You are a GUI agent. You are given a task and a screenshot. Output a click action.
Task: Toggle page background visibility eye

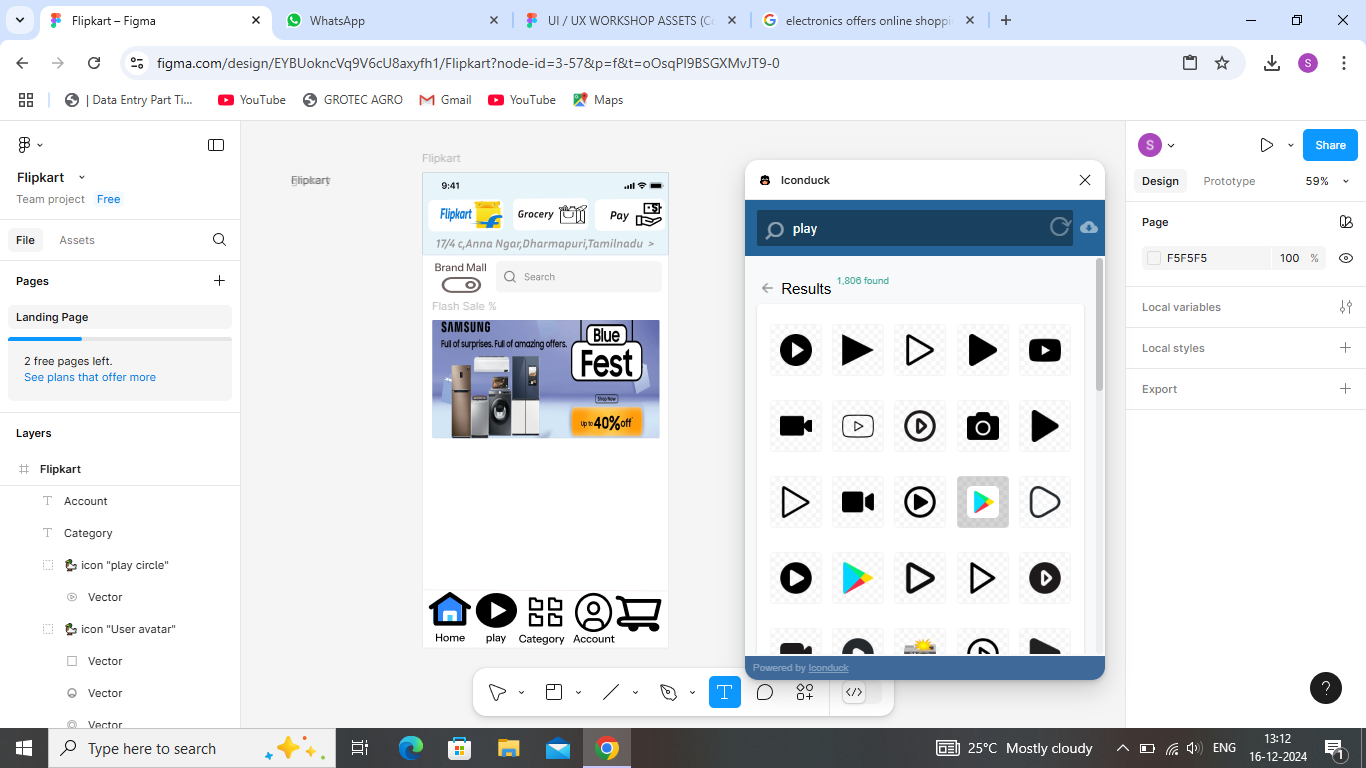pos(1346,258)
